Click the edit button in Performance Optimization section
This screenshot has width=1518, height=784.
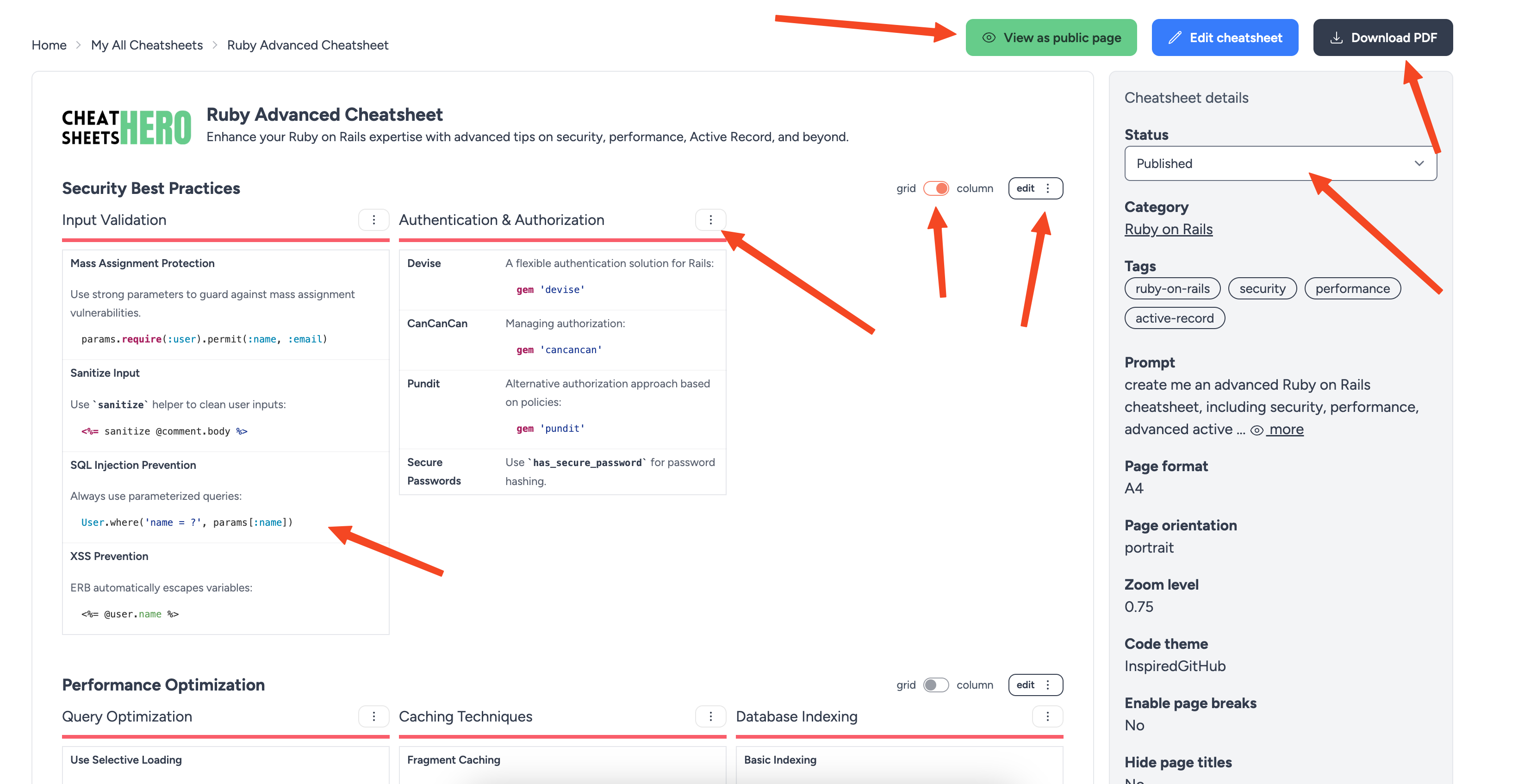pos(1024,684)
